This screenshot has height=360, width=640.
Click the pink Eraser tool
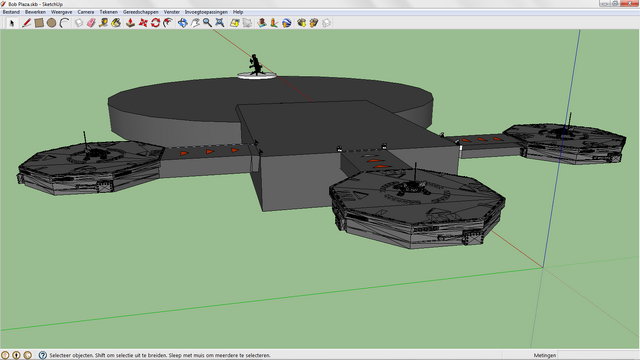(91, 23)
